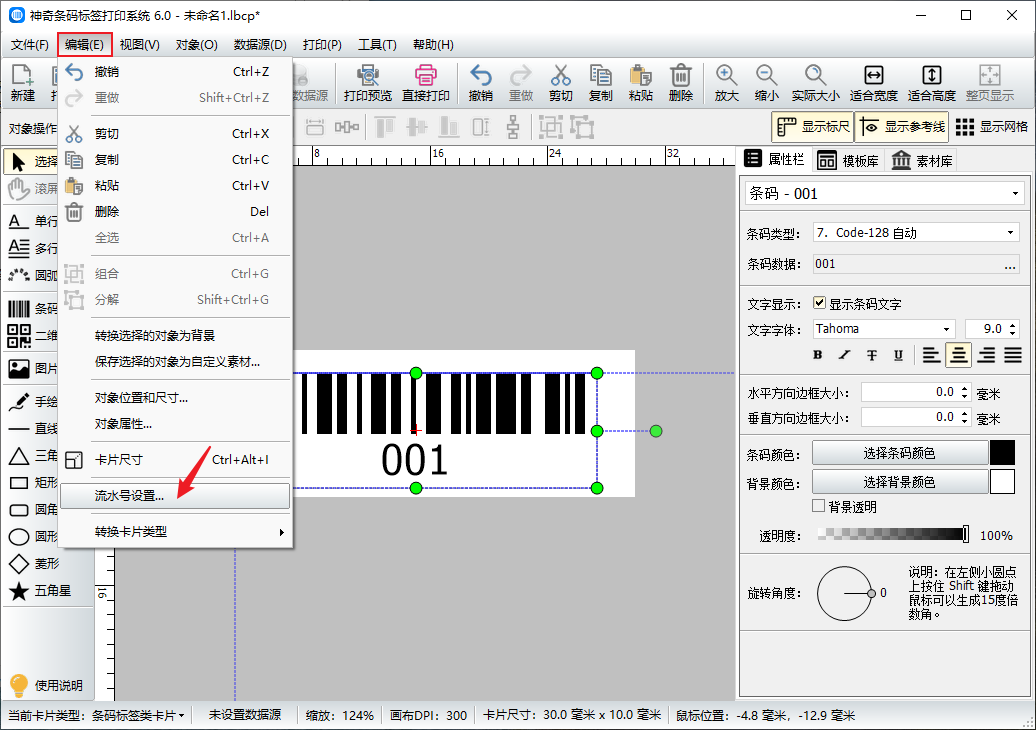1036x730 pixels.
Task: Click the 旋转角度 rotation dial
Action: 846,593
